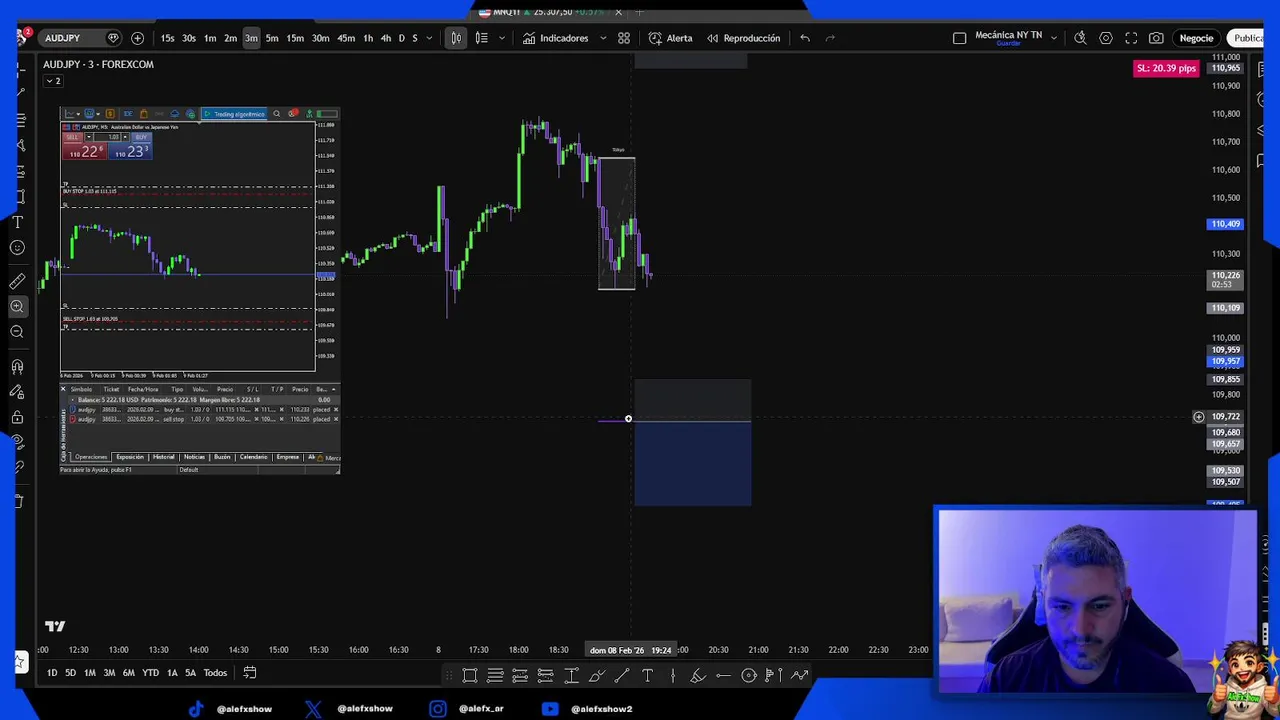Viewport: 1280px width, 720px height.
Task: Set date range to YTD
Action: coord(150,673)
